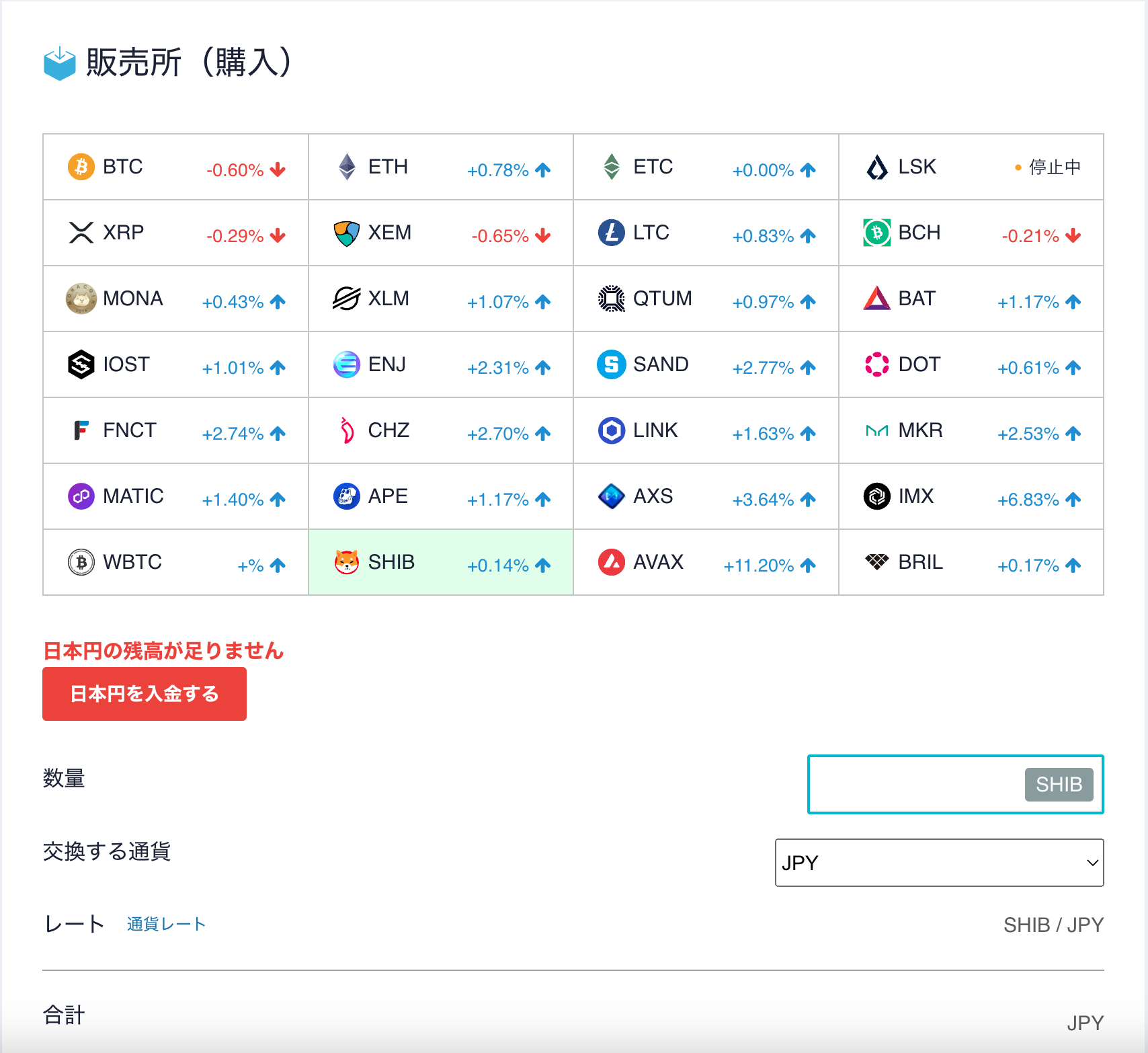Click the MKR +2.53% change value
1148x1053 pixels.
tap(1028, 434)
